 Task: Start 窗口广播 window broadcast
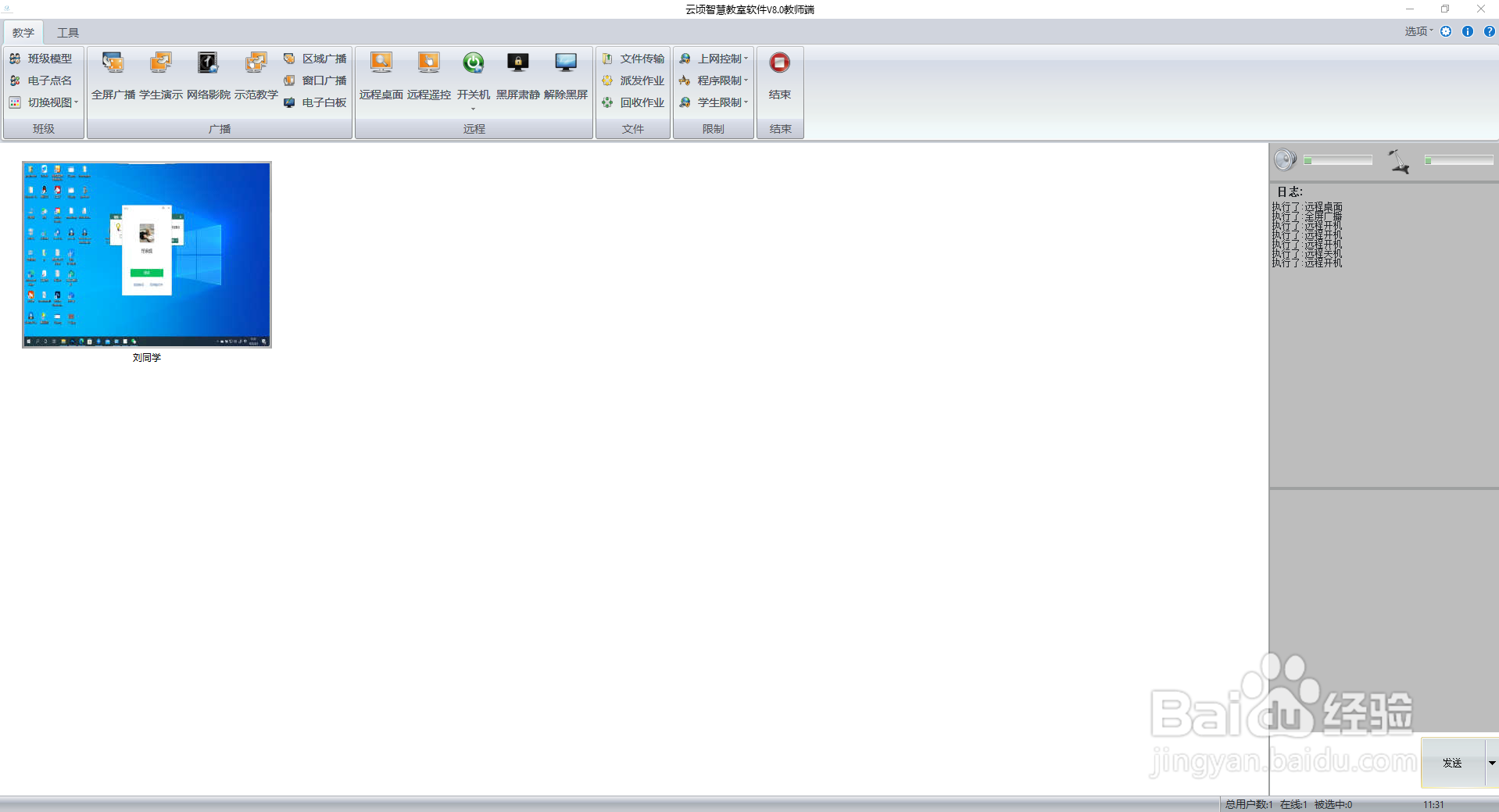[x=316, y=80]
